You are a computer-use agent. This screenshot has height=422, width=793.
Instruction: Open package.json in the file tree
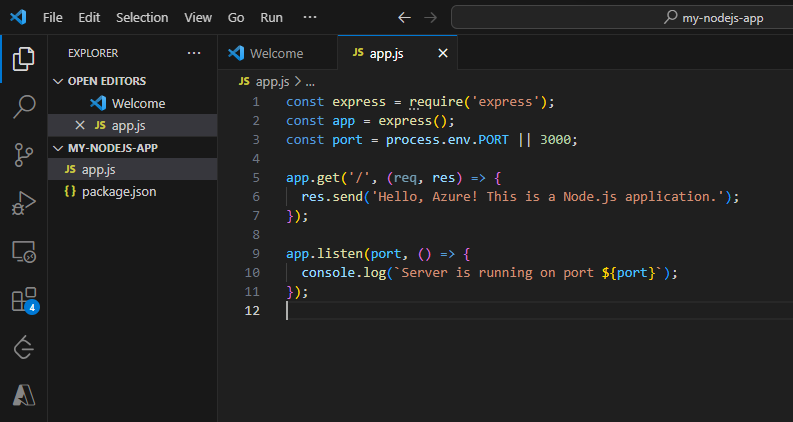pyautogui.click(x=118, y=191)
